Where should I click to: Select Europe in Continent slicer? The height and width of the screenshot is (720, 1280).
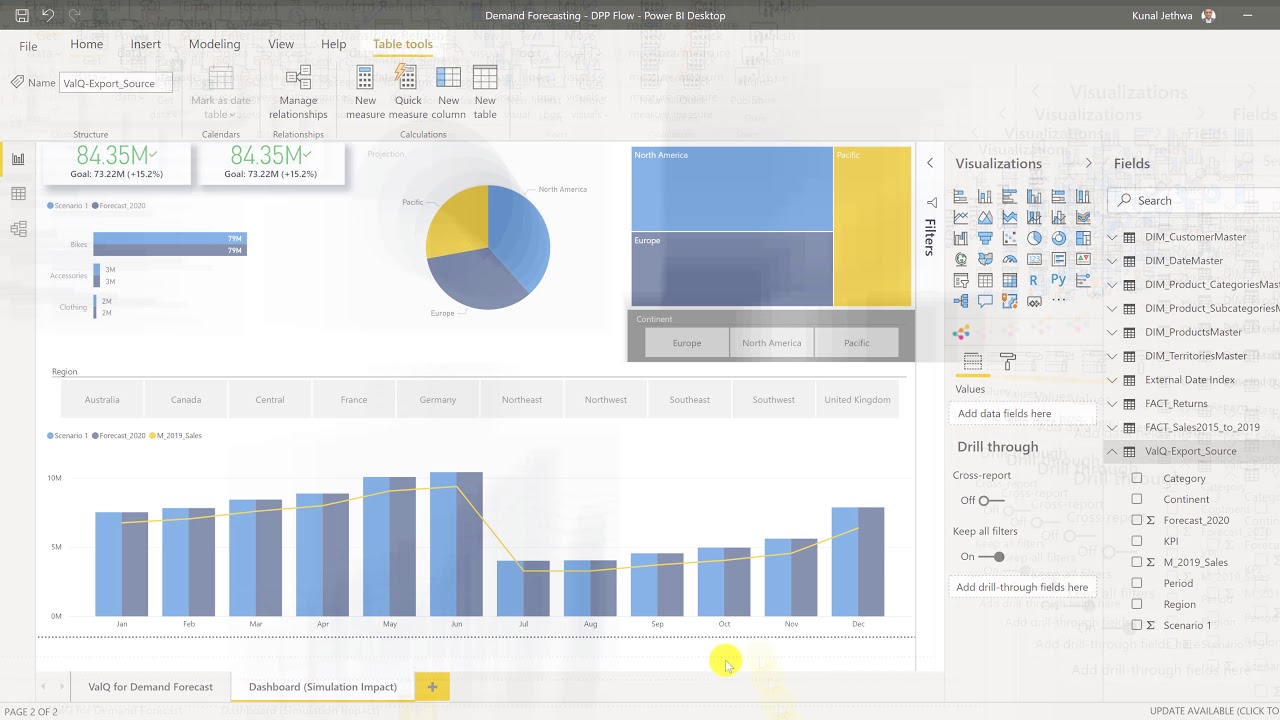tap(687, 343)
